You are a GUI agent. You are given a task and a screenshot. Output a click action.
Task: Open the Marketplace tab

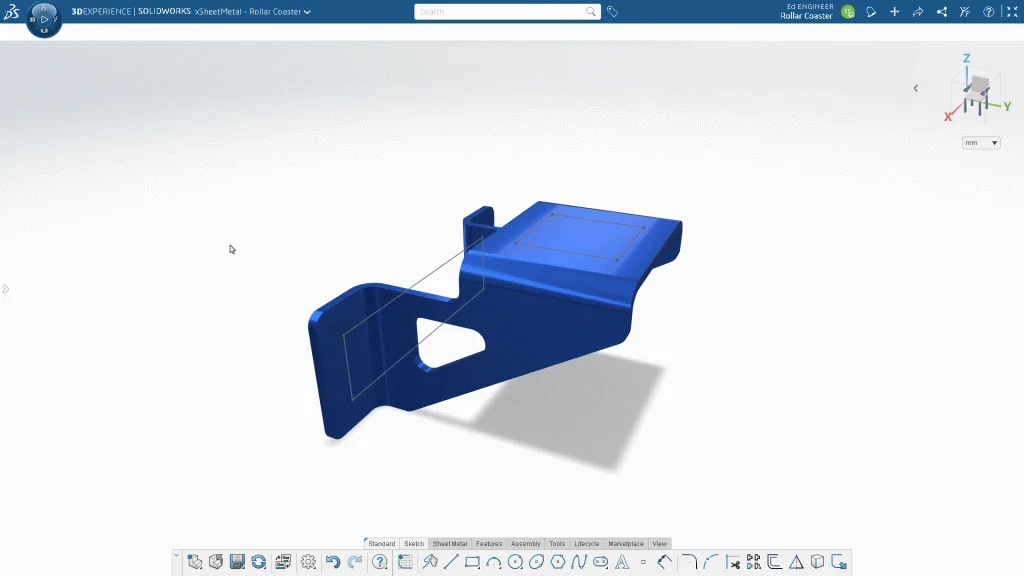626,544
